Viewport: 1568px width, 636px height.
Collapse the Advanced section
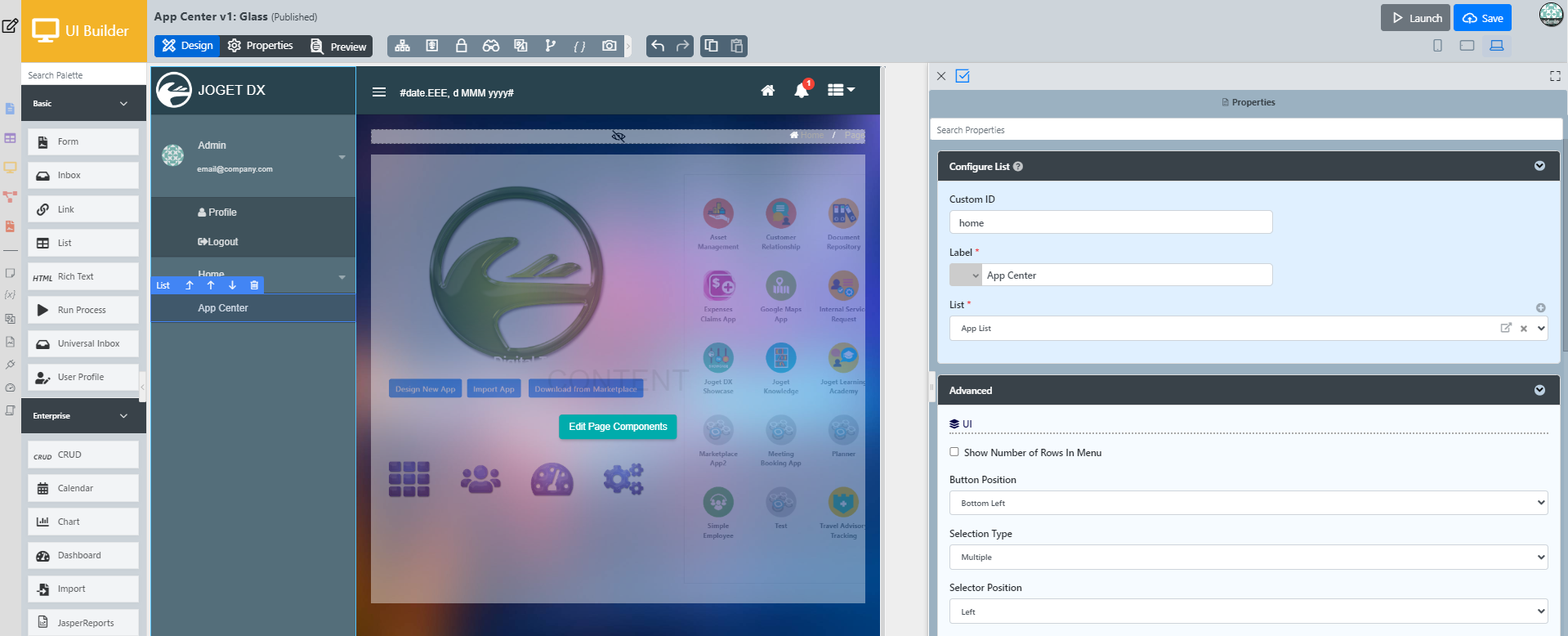[x=1539, y=390]
